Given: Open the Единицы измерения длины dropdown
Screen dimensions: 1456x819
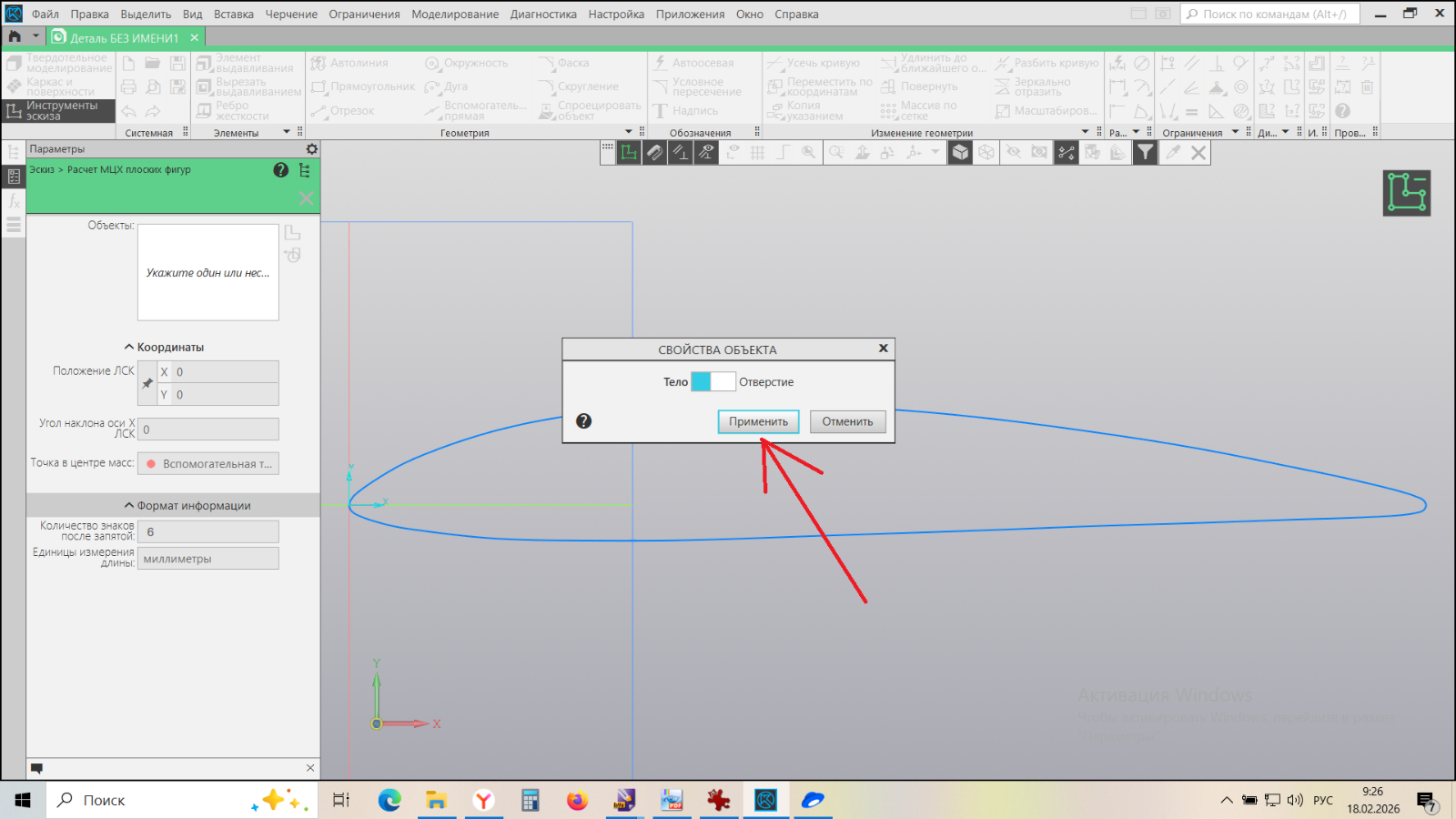Looking at the screenshot, I should click(208, 559).
